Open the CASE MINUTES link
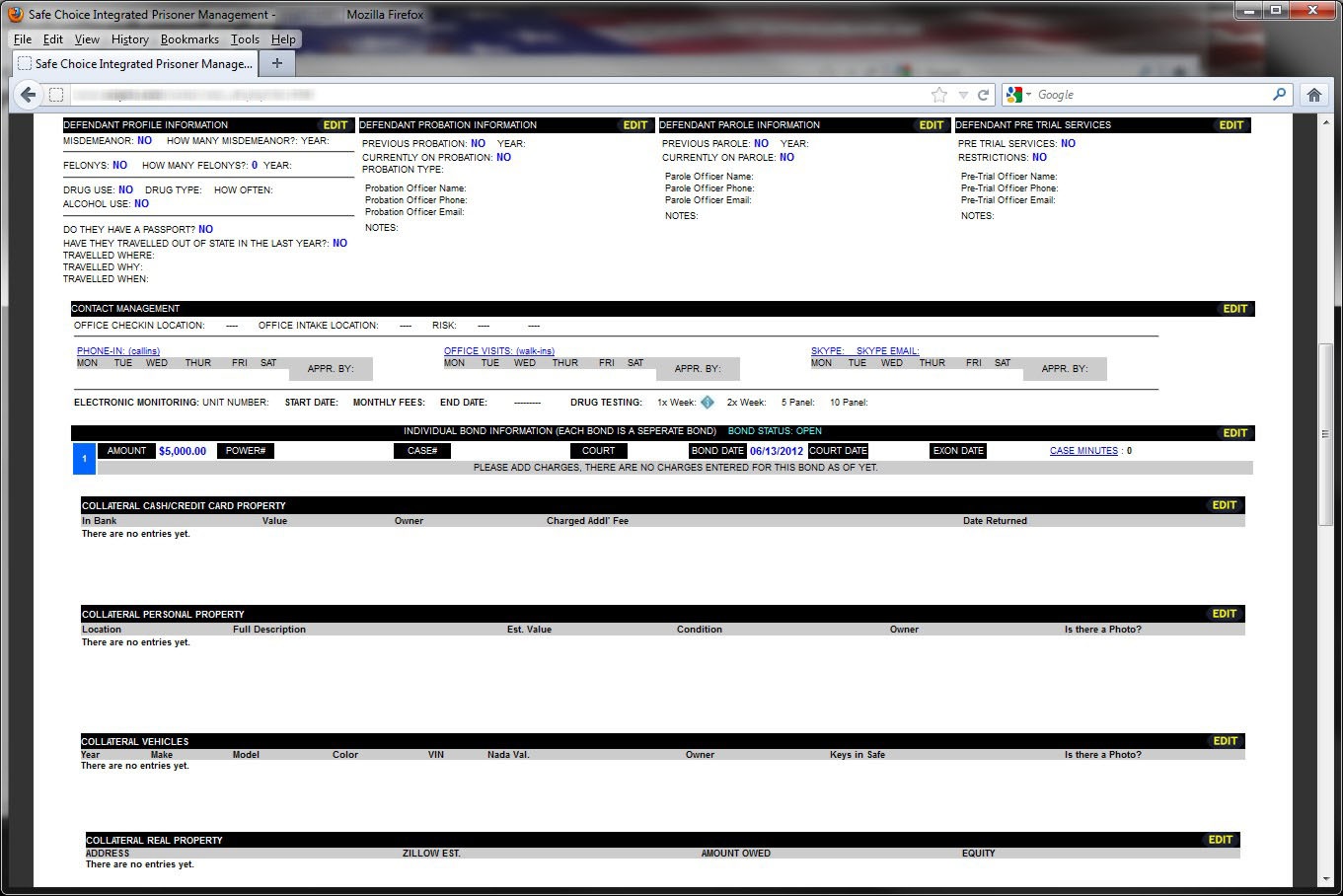This screenshot has height=896, width=1343. point(1083,451)
